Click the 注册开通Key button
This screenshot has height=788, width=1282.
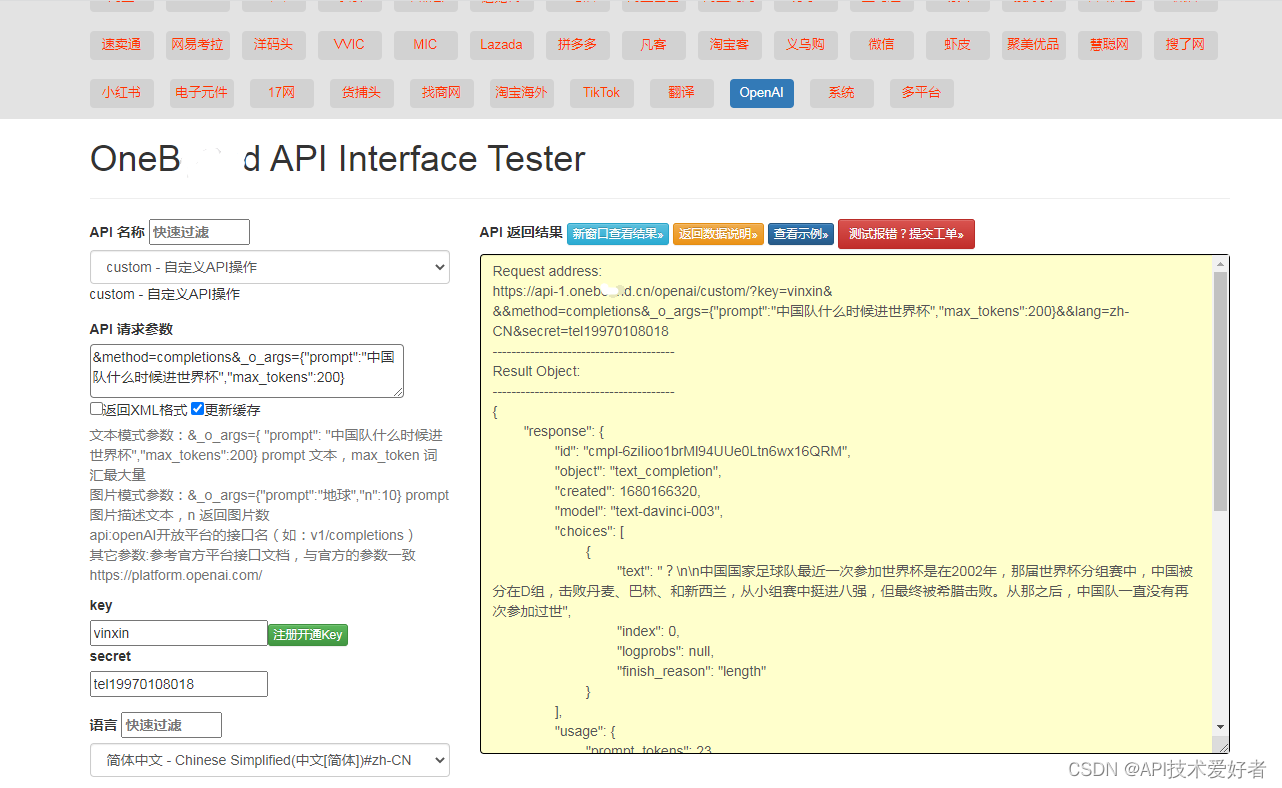[x=308, y=634]
